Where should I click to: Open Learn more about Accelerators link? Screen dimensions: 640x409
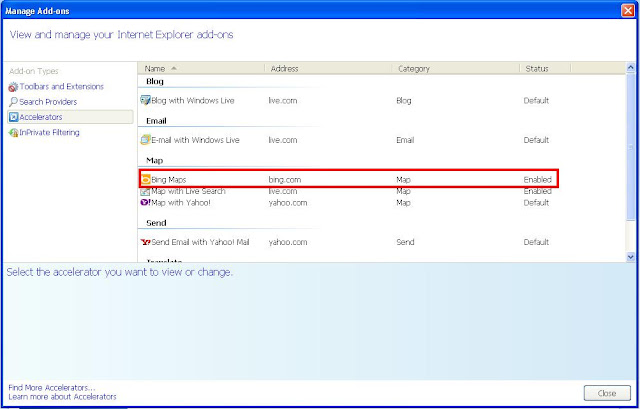(62, 396)
